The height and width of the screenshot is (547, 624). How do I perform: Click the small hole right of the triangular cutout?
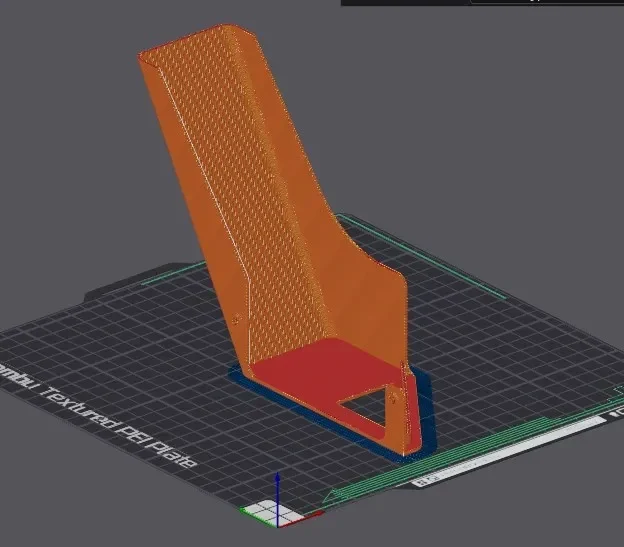tap(393, 398)
